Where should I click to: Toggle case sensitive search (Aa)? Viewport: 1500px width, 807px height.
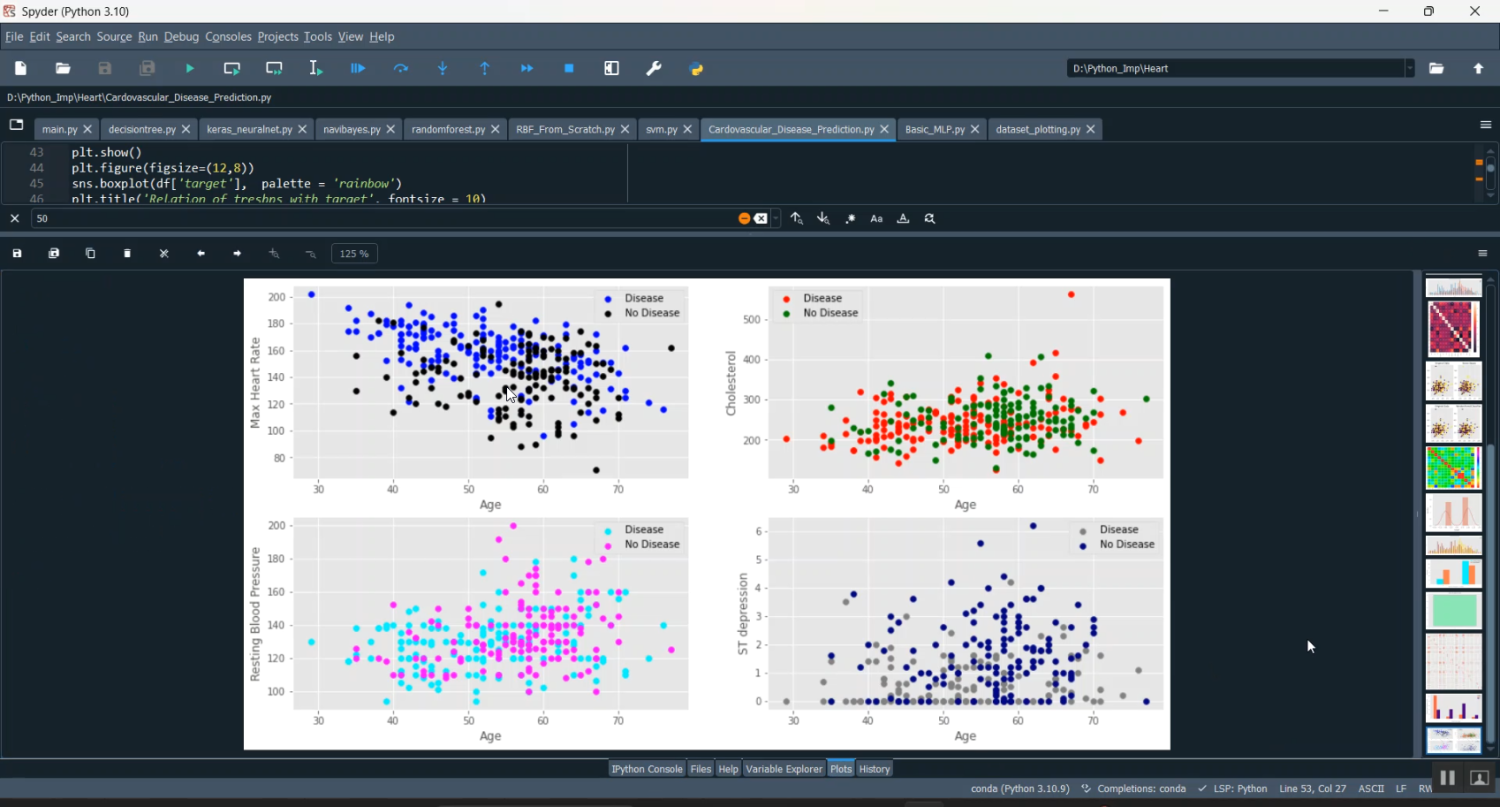click(877, 218)
